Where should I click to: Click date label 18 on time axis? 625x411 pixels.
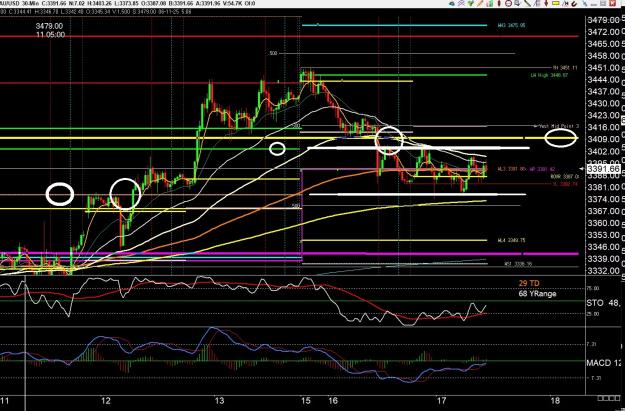pos(554,400)
